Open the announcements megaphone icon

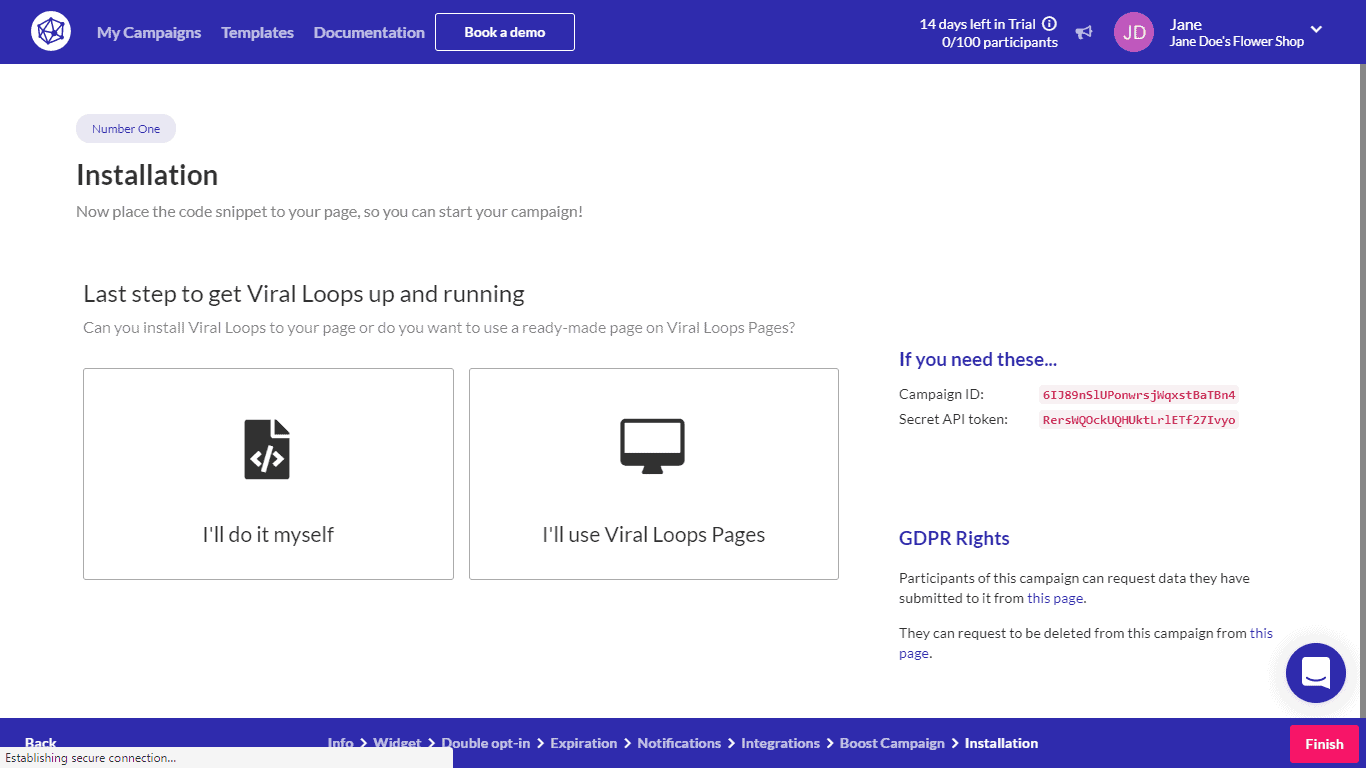pos(1084,33)
